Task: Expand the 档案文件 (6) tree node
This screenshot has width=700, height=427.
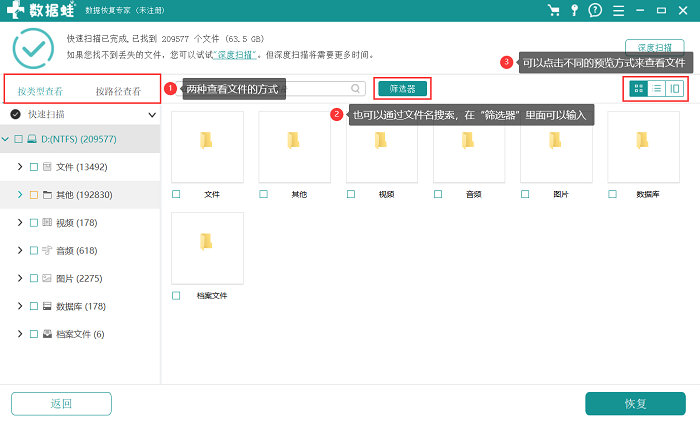Action: point(20,334)
